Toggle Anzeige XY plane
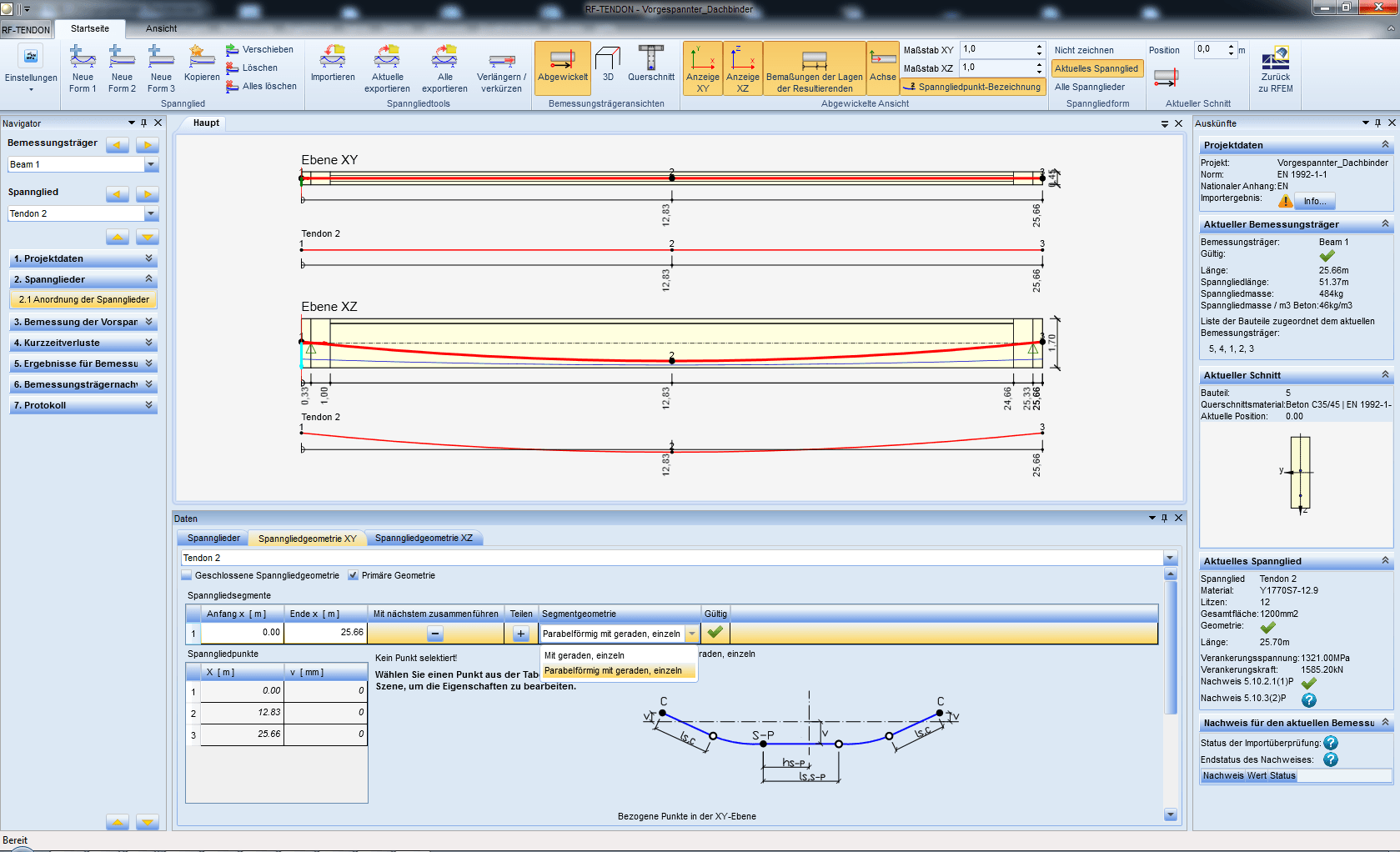The height and width of the screenshot is (852, 1400). click(x=703, y=68)
